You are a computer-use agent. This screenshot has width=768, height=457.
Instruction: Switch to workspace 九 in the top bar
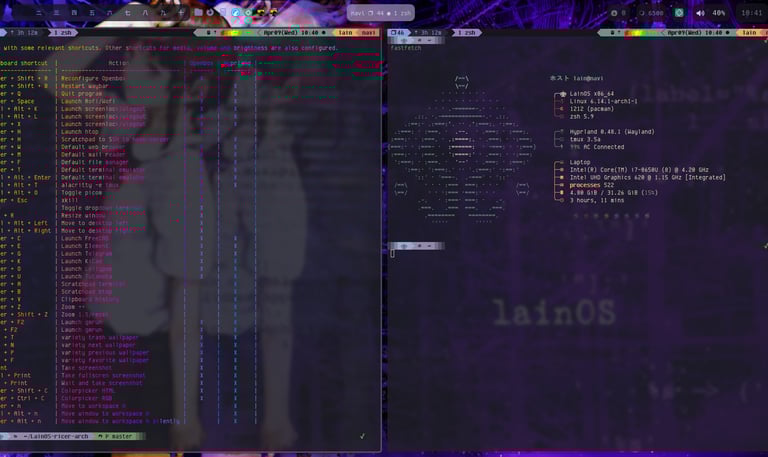tap(163, 13)
